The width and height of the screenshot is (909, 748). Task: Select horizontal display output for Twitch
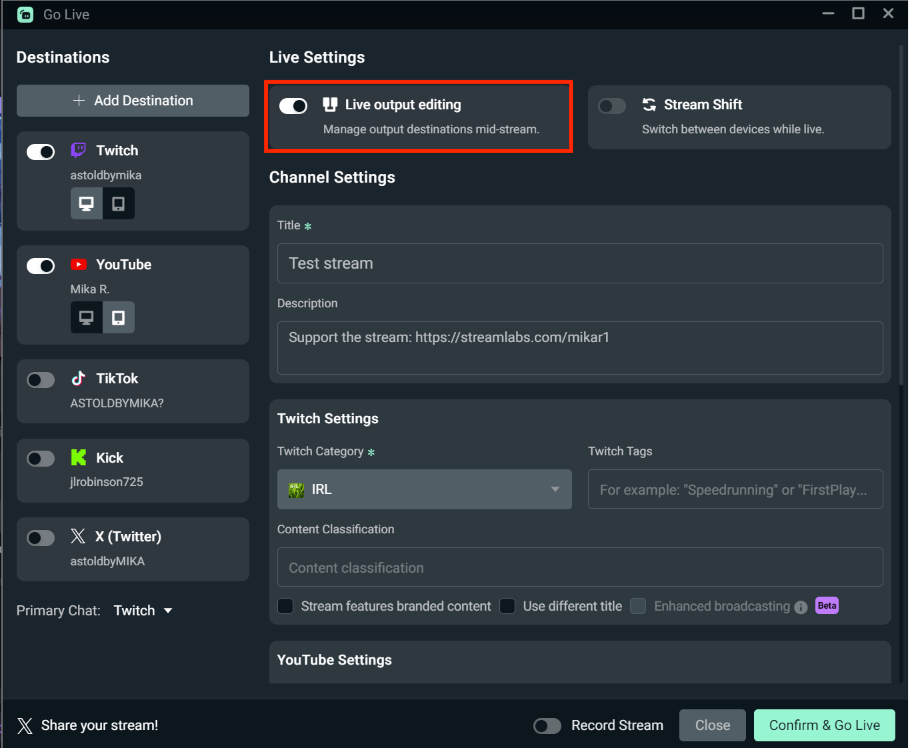pos(86,204)
